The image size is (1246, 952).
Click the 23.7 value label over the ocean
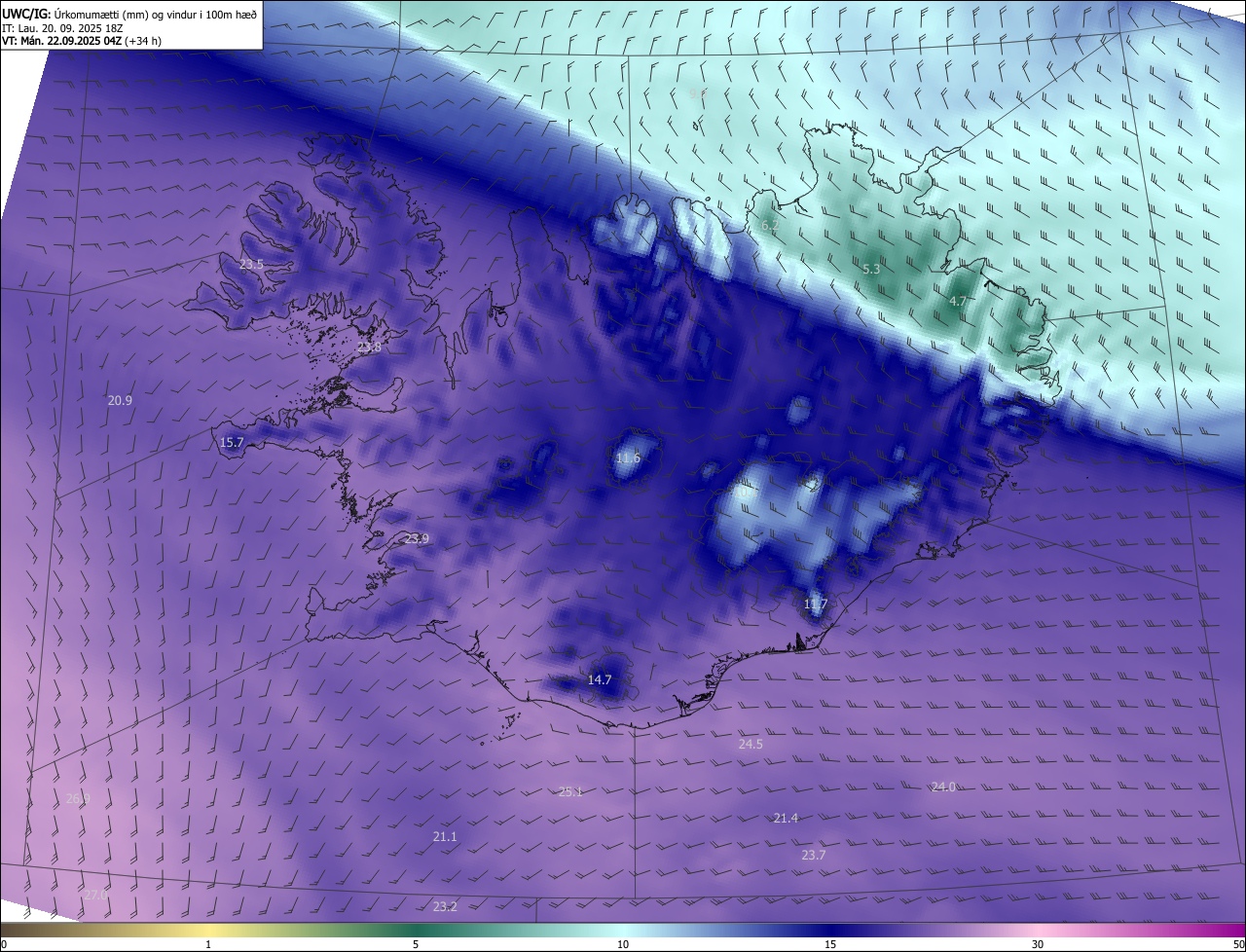click(814, 855)
